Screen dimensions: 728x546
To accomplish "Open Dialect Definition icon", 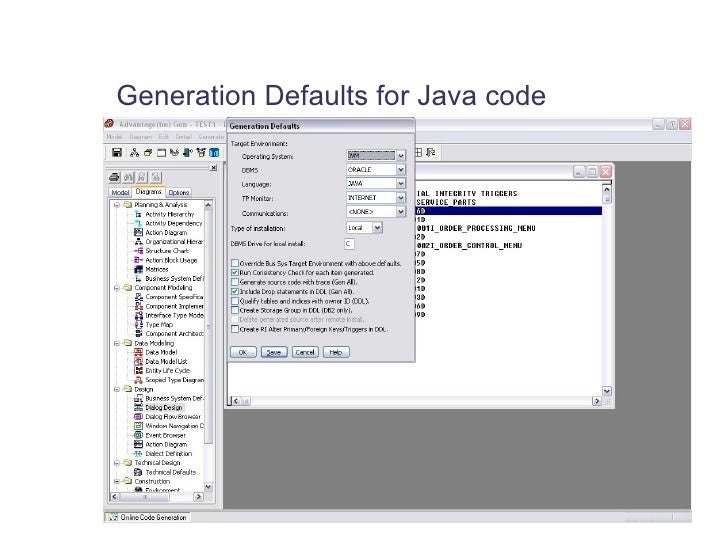I will coord(138,454).
